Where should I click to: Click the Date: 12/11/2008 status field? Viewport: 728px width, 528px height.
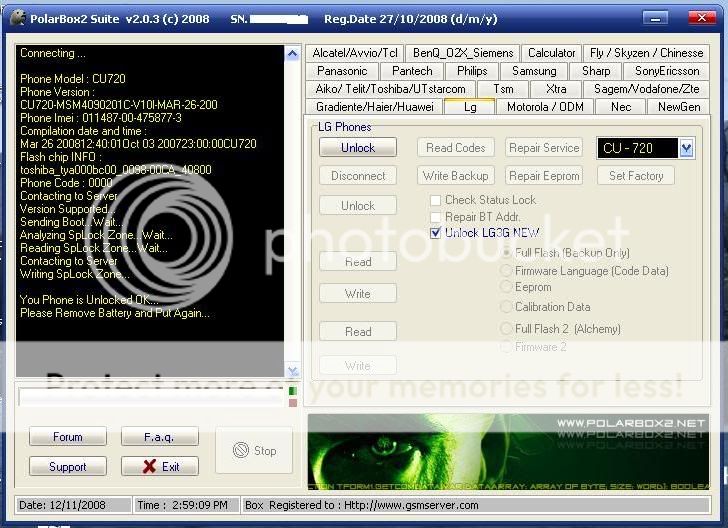pyautogui.click(x=73, y=505)
